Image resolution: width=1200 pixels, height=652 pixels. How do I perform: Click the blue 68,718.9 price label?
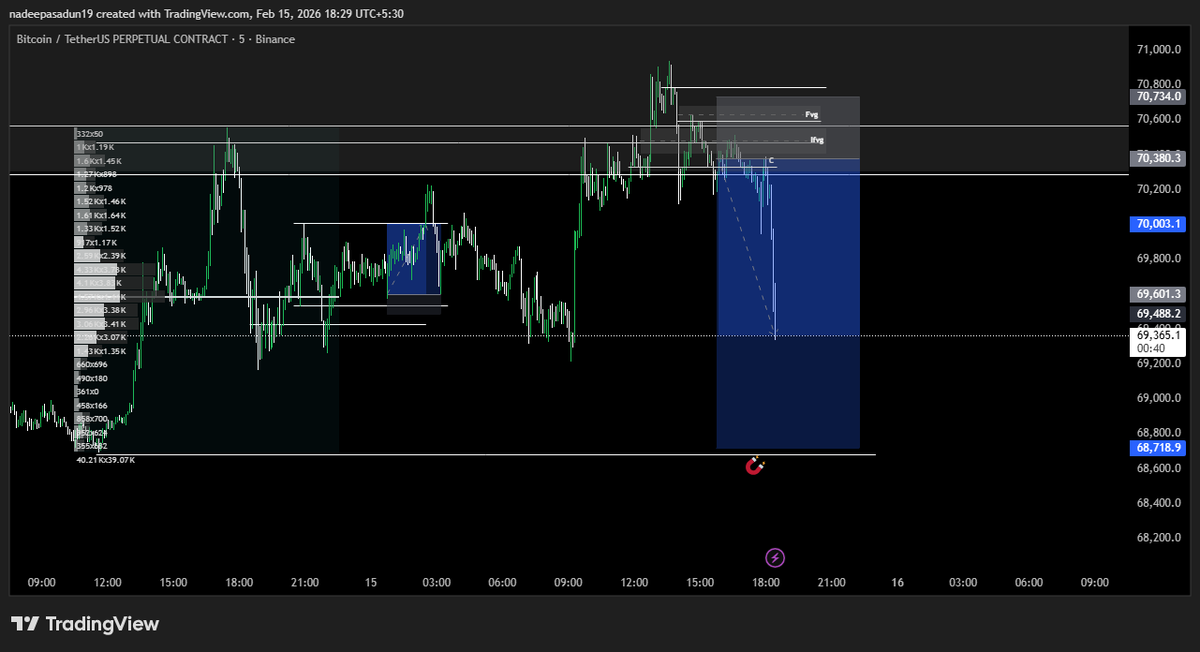pos(1159,448)
